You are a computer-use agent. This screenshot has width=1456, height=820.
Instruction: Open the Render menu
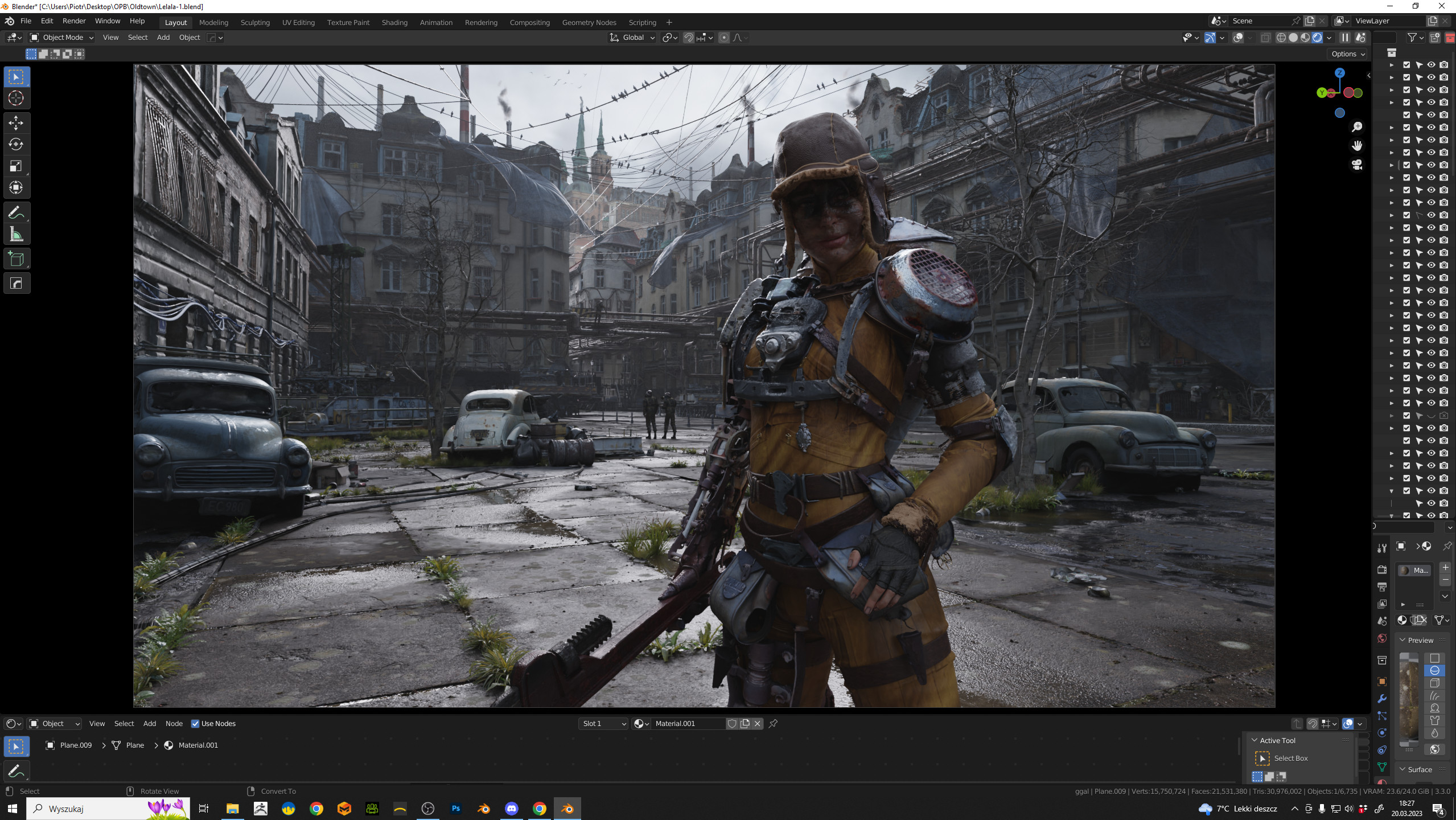pos(74,21)
